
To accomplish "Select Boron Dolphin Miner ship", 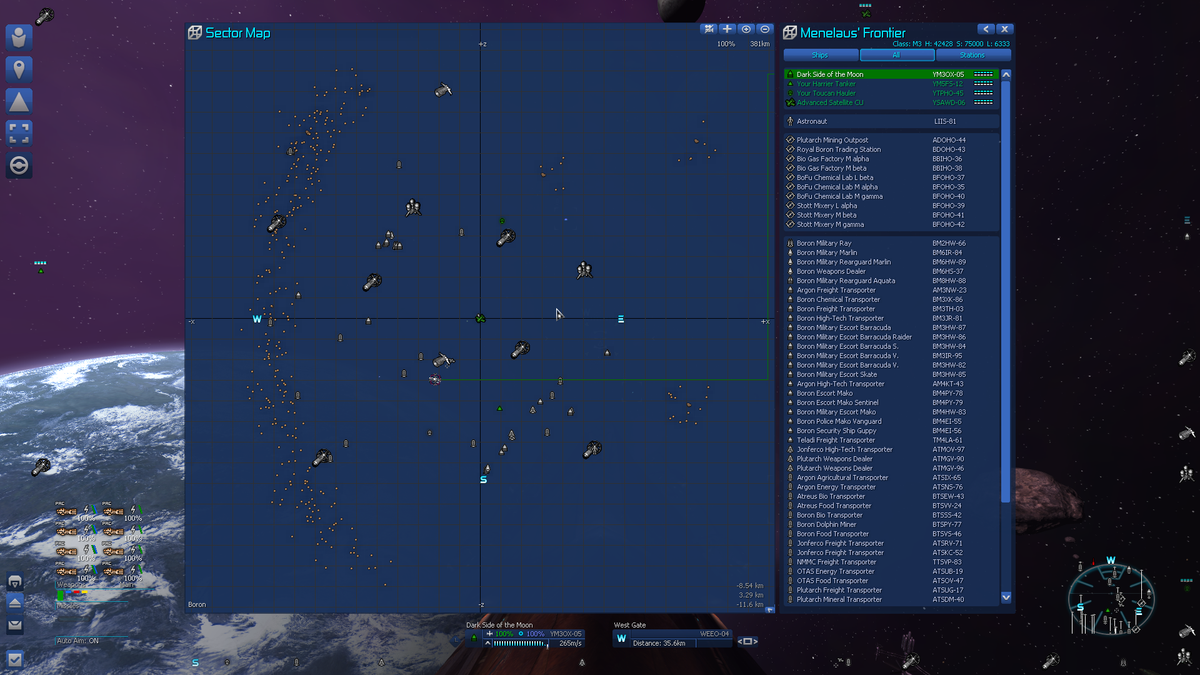I will pyautogui.click(x=892, y=525).
